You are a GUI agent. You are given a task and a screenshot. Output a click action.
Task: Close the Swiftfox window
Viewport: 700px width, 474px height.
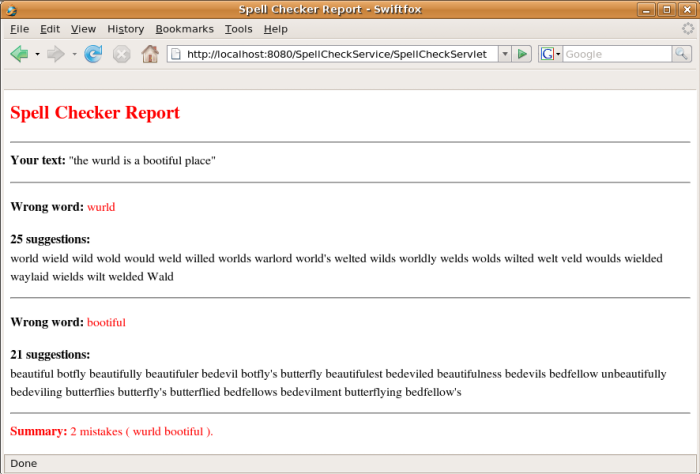[688, 9]
